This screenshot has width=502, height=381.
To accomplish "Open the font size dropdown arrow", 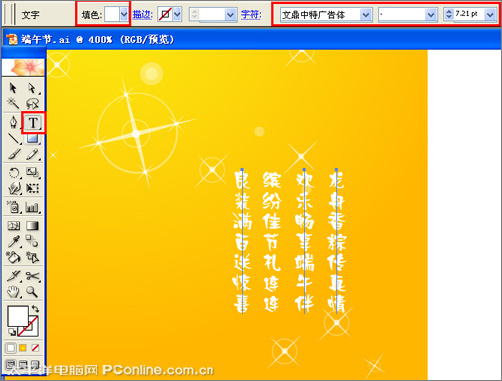I will 490,15.
